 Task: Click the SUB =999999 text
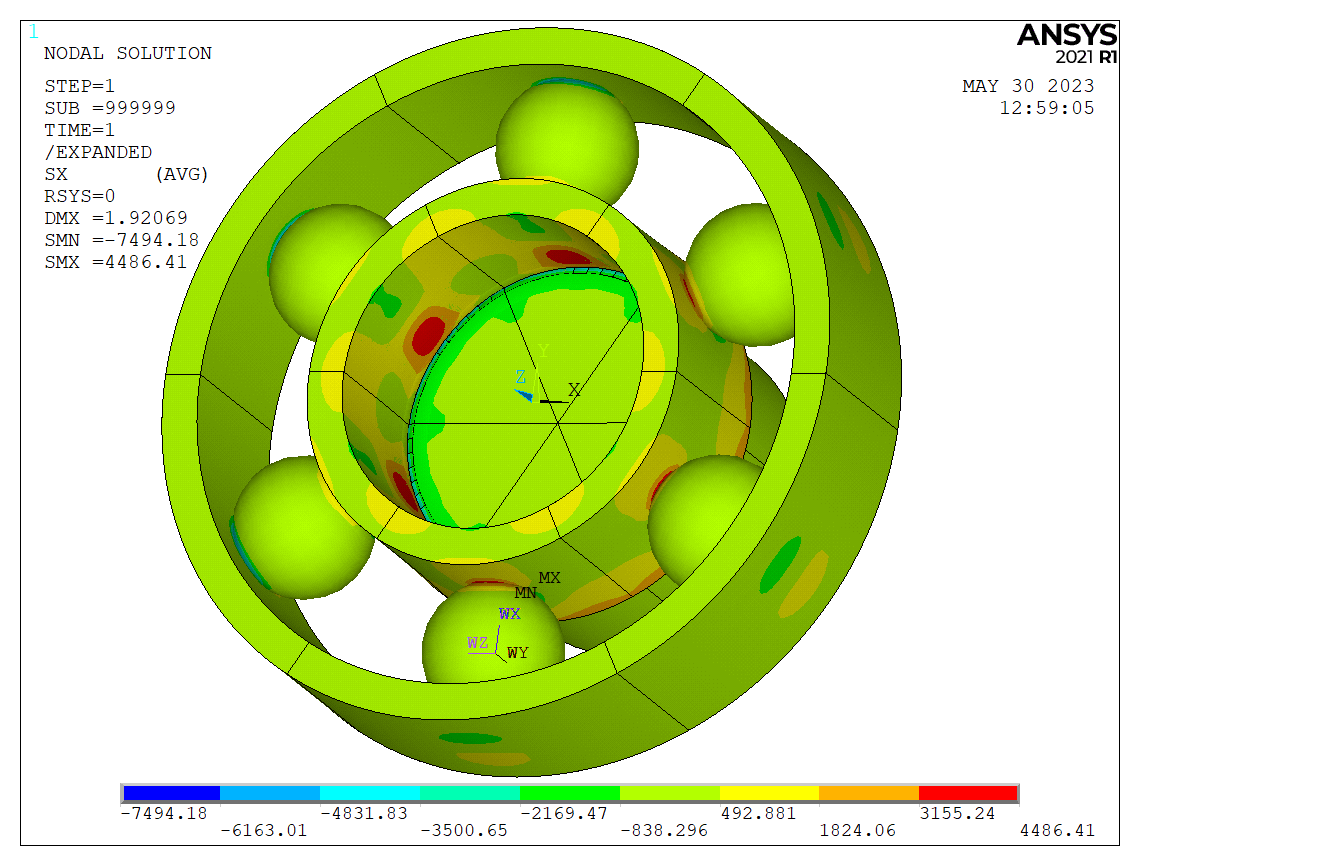(x=110, y=108)
